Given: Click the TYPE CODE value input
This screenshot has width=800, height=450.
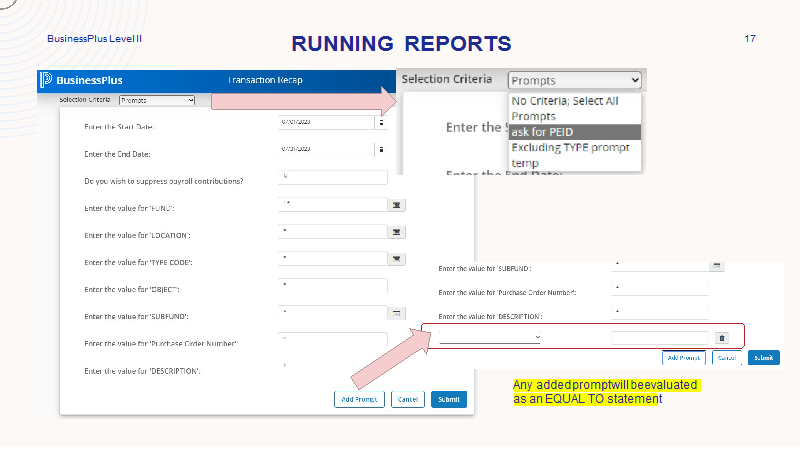Looking at the screenshot, I should (x=333, y=258).
